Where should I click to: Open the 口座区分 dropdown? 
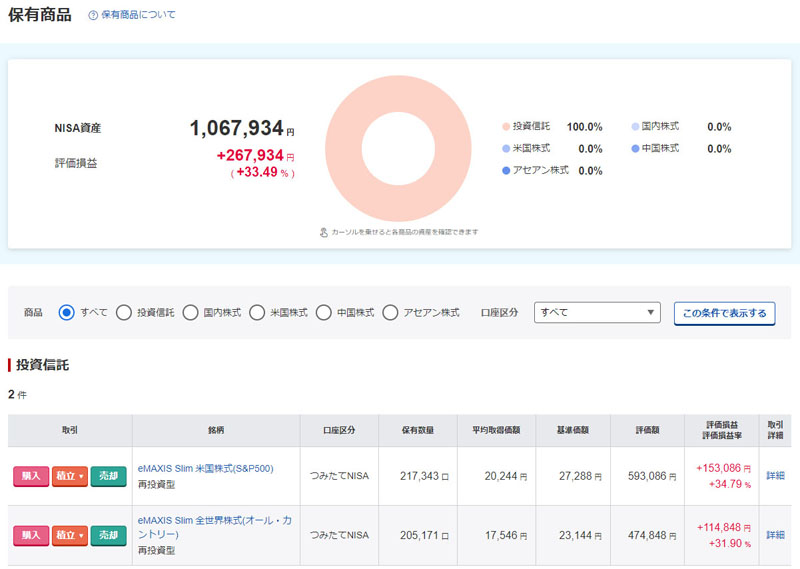click(x=597, y=312)
